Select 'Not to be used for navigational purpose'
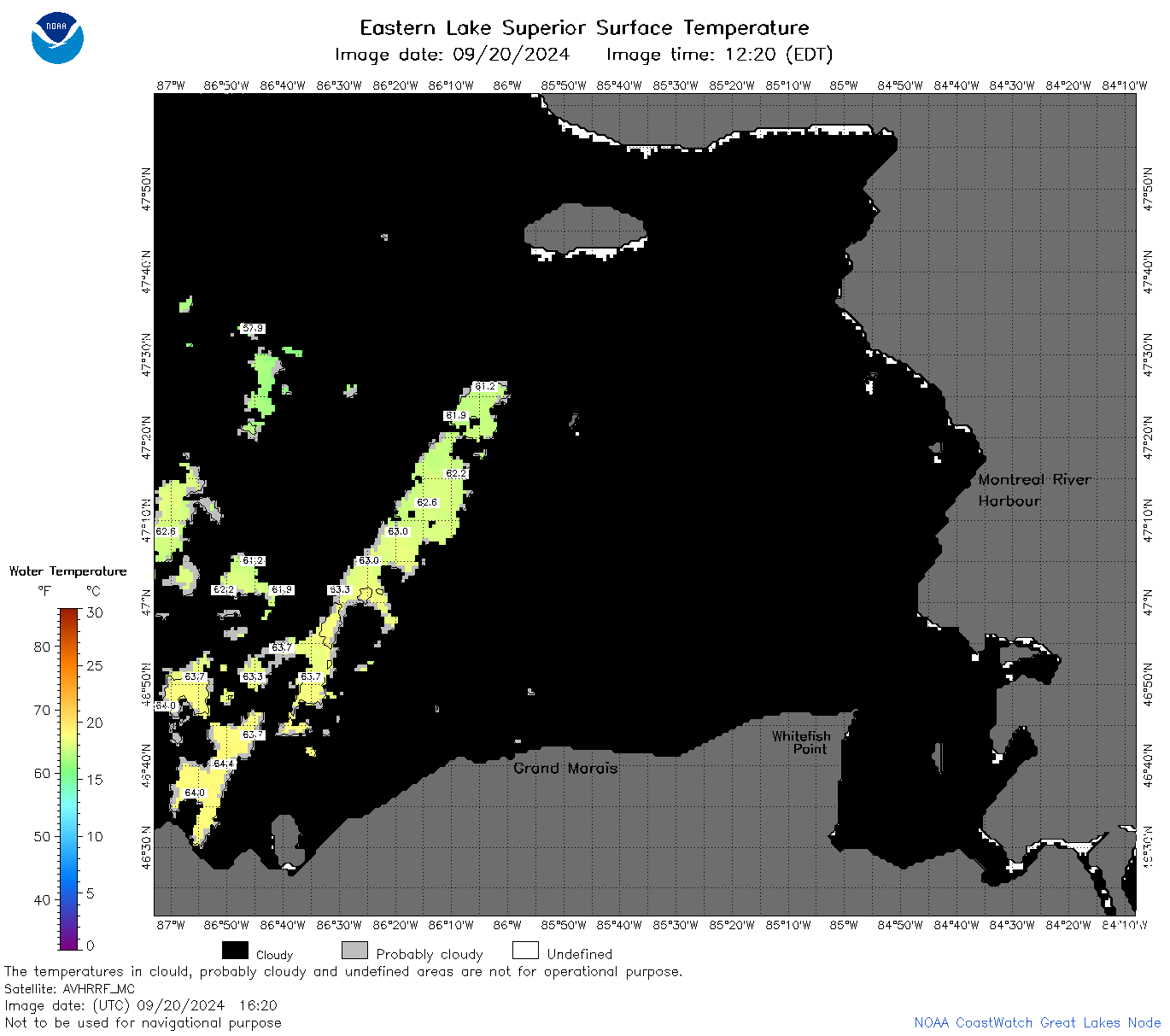The image size is (1170, 1036). tap(143, 1022)
